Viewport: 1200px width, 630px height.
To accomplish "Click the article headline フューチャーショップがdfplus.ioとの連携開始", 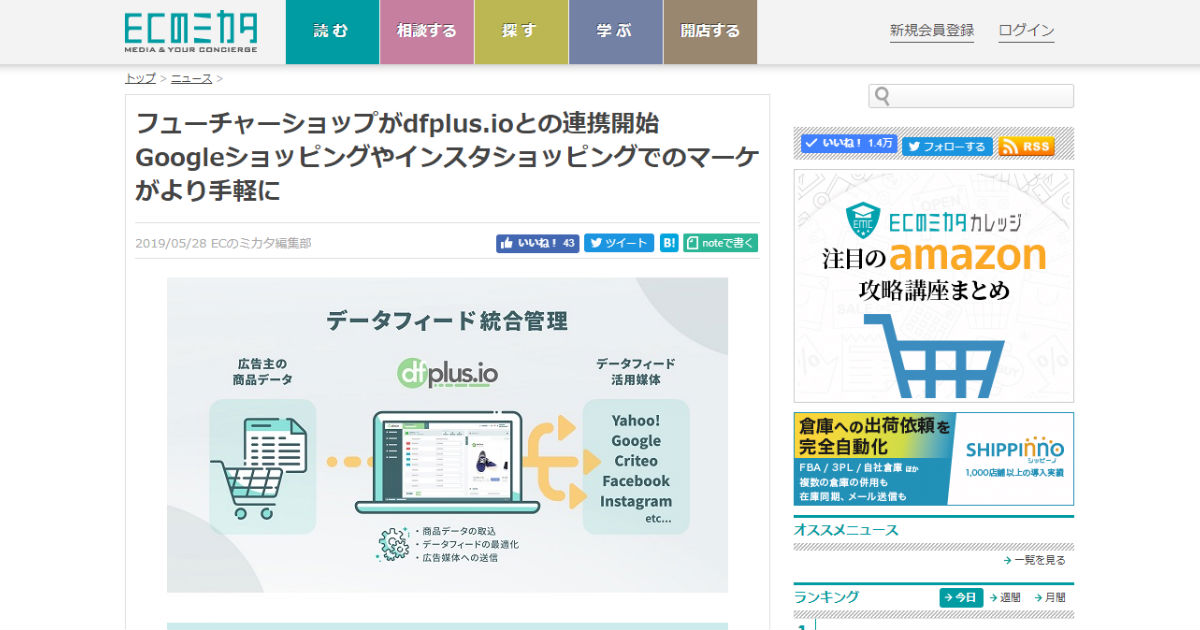I will (447, 157).
